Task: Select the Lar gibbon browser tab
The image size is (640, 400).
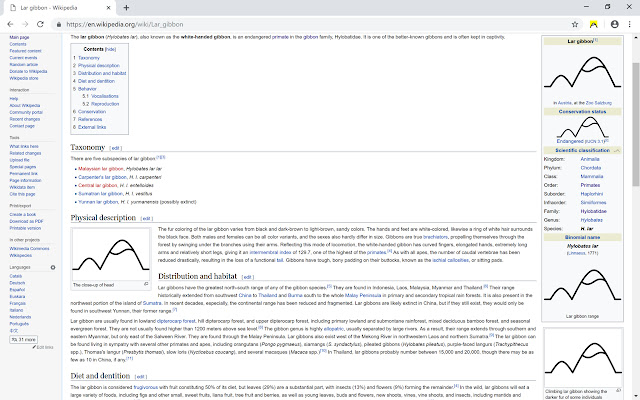Action: tap(58, 7)
